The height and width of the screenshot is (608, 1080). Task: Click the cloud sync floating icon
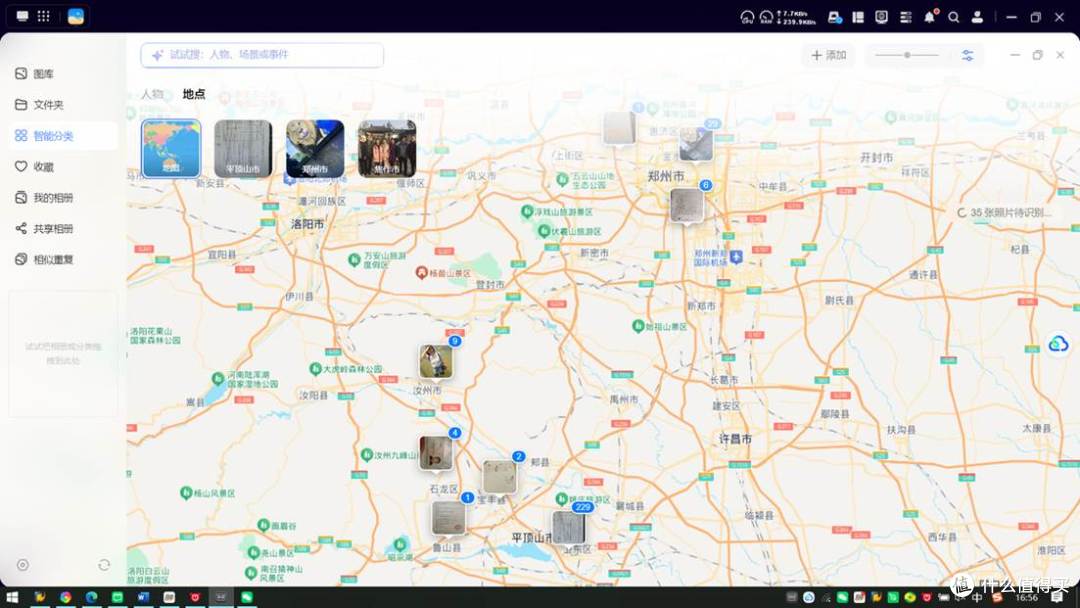1058,344
